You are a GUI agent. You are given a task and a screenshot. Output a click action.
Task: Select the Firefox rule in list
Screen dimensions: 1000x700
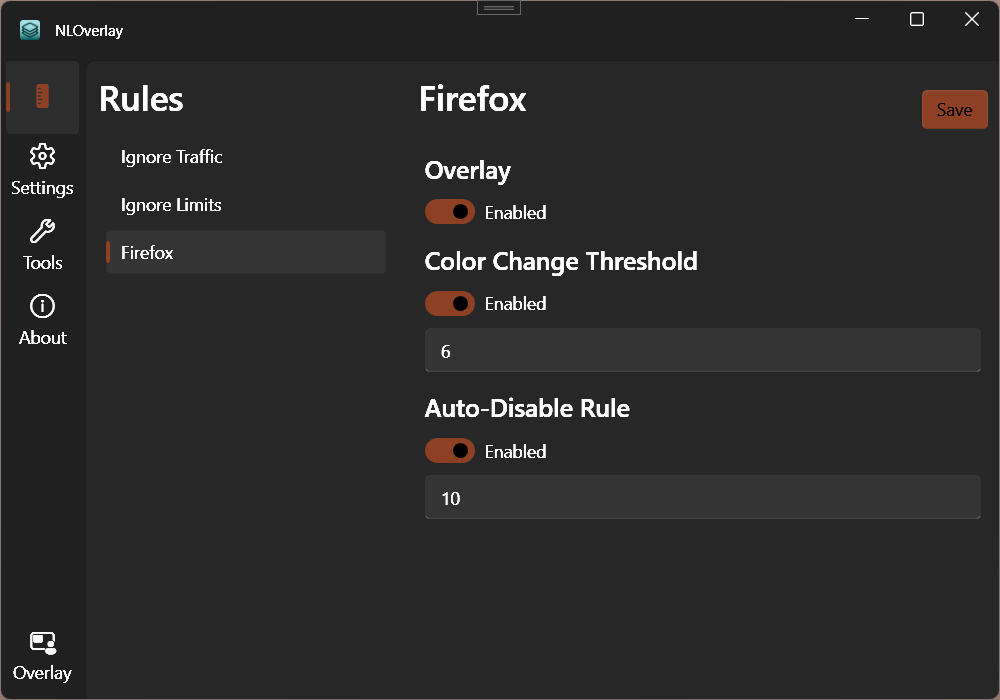pos(246,252)
